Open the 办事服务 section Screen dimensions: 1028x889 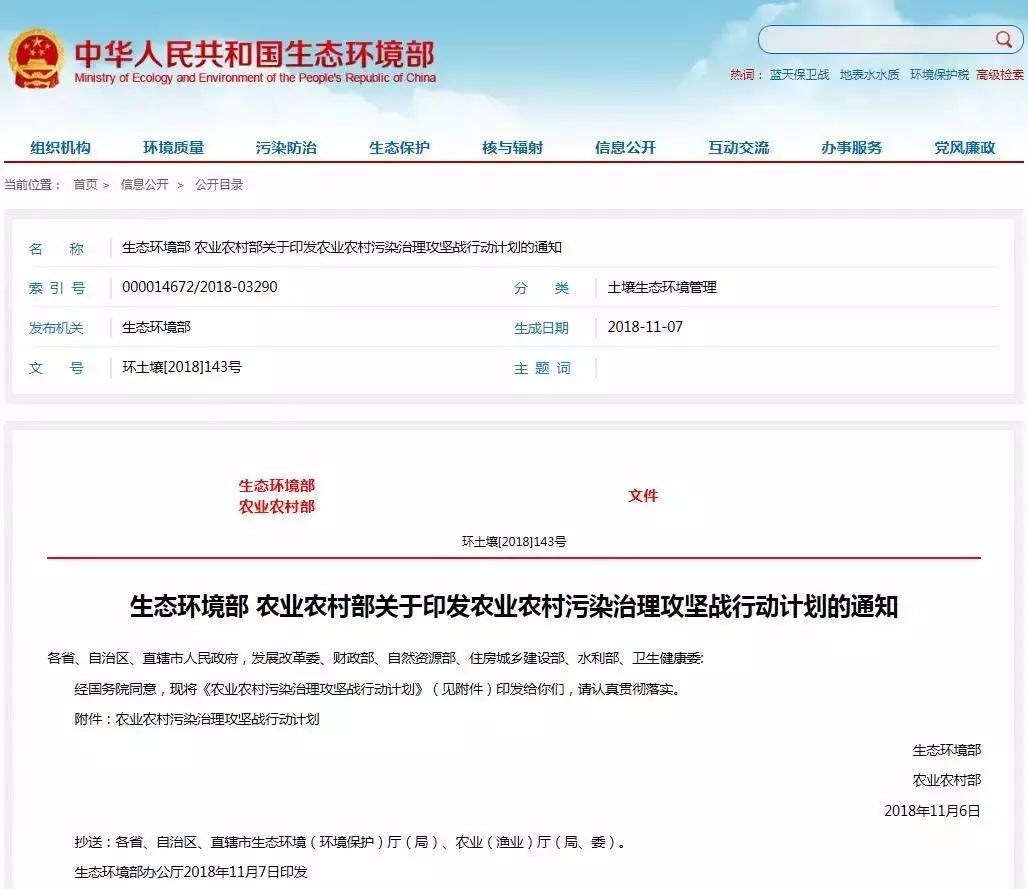pos(850,146)
